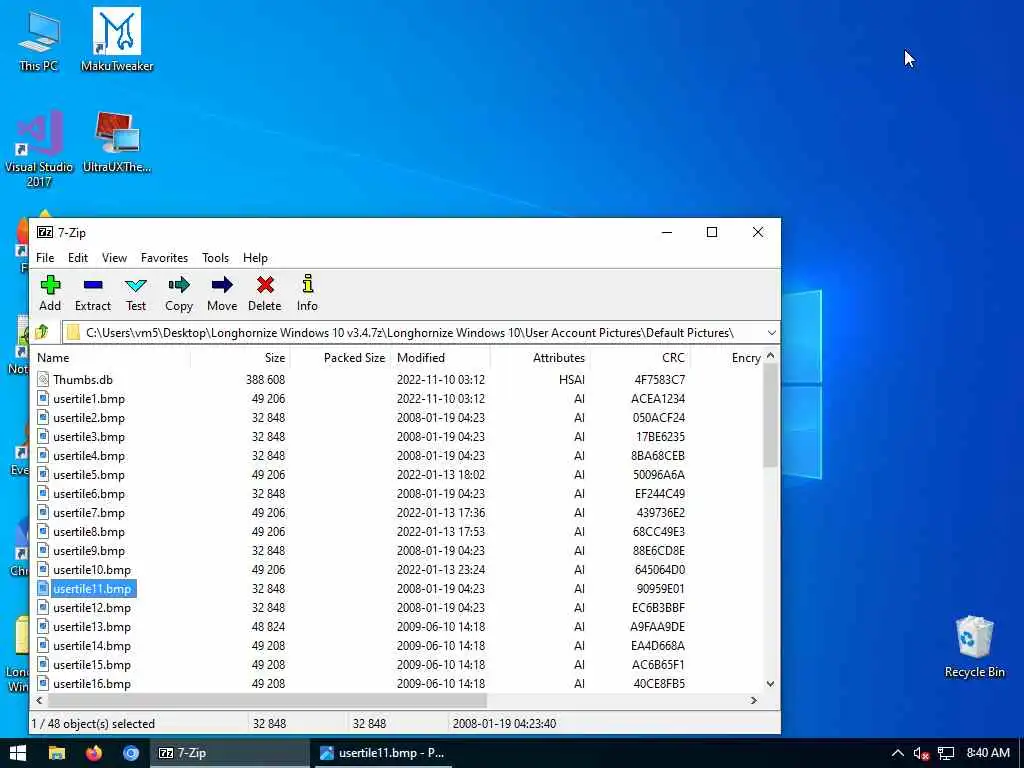
Task: Click the red Delete icon
Action: [x=264, y=285]
